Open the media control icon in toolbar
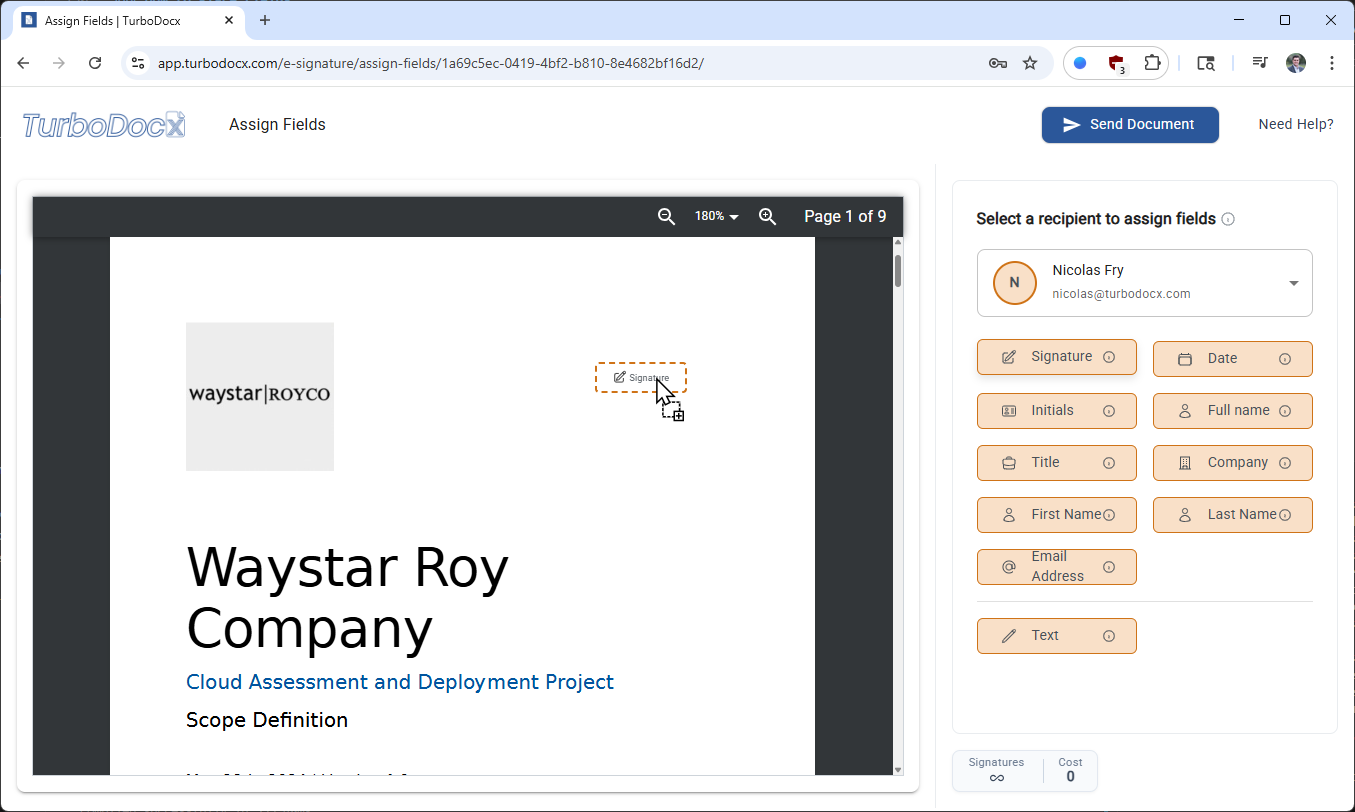The height and width of the screenshot is (812, 1355). pyautogui.click(x=1261, y=63)
